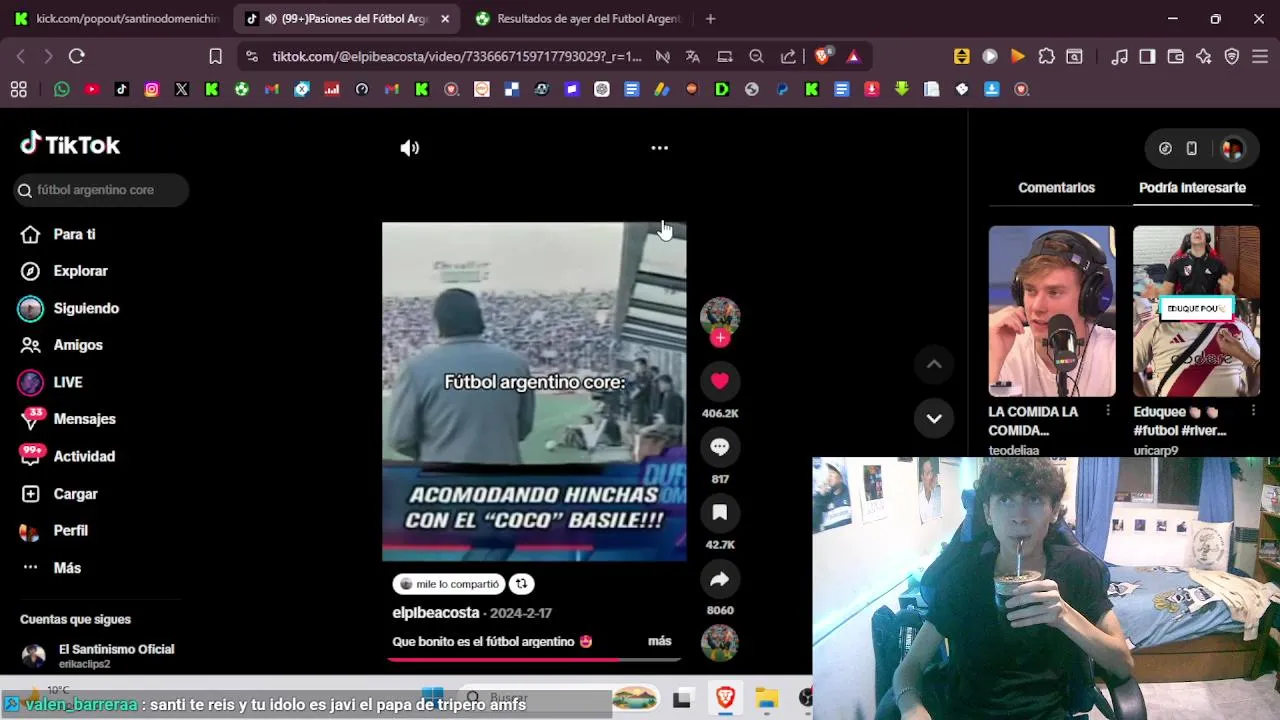Reload the page in the browser
The height and width of the screenshot is (720, 1280).
[77, 57]
